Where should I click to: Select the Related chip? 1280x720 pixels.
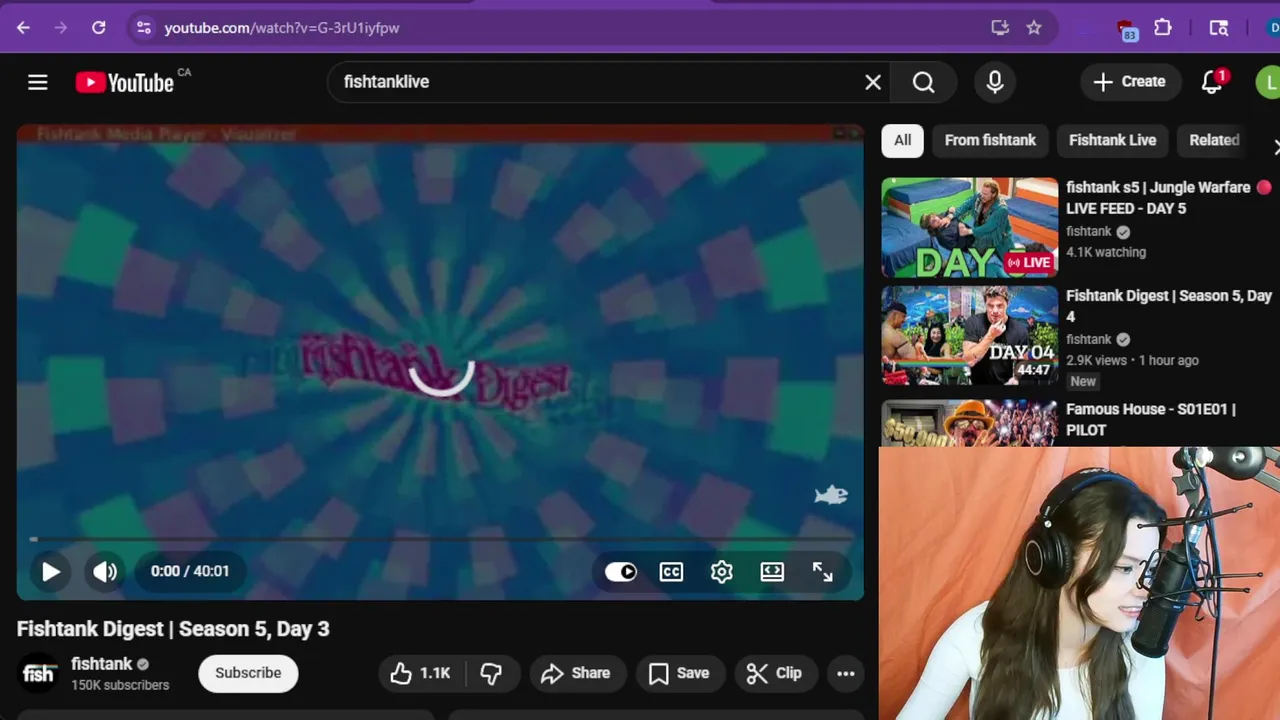point(1214,140)
